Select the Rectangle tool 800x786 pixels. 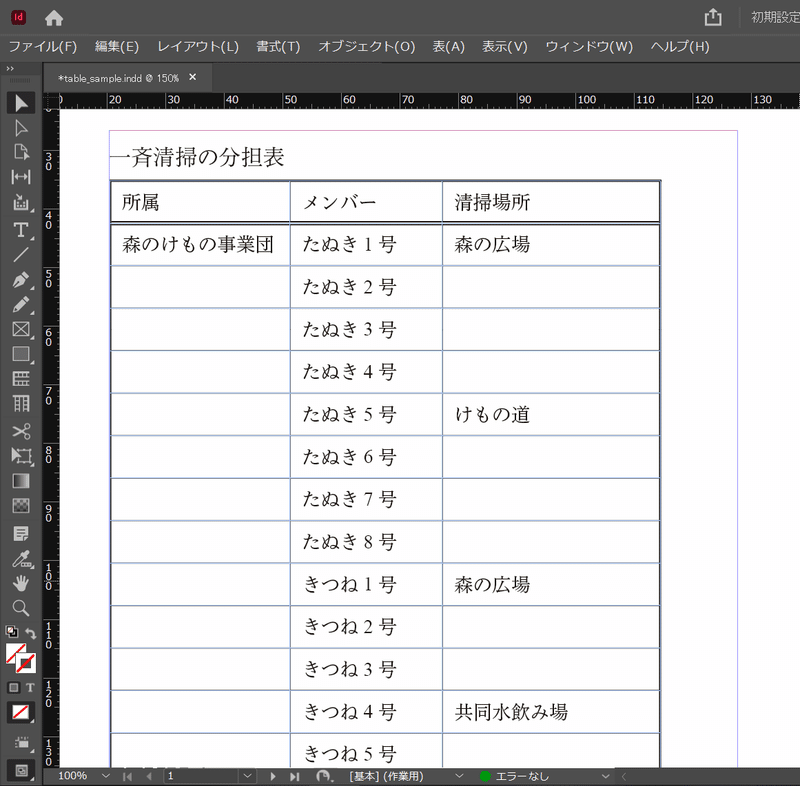point(21,354)
